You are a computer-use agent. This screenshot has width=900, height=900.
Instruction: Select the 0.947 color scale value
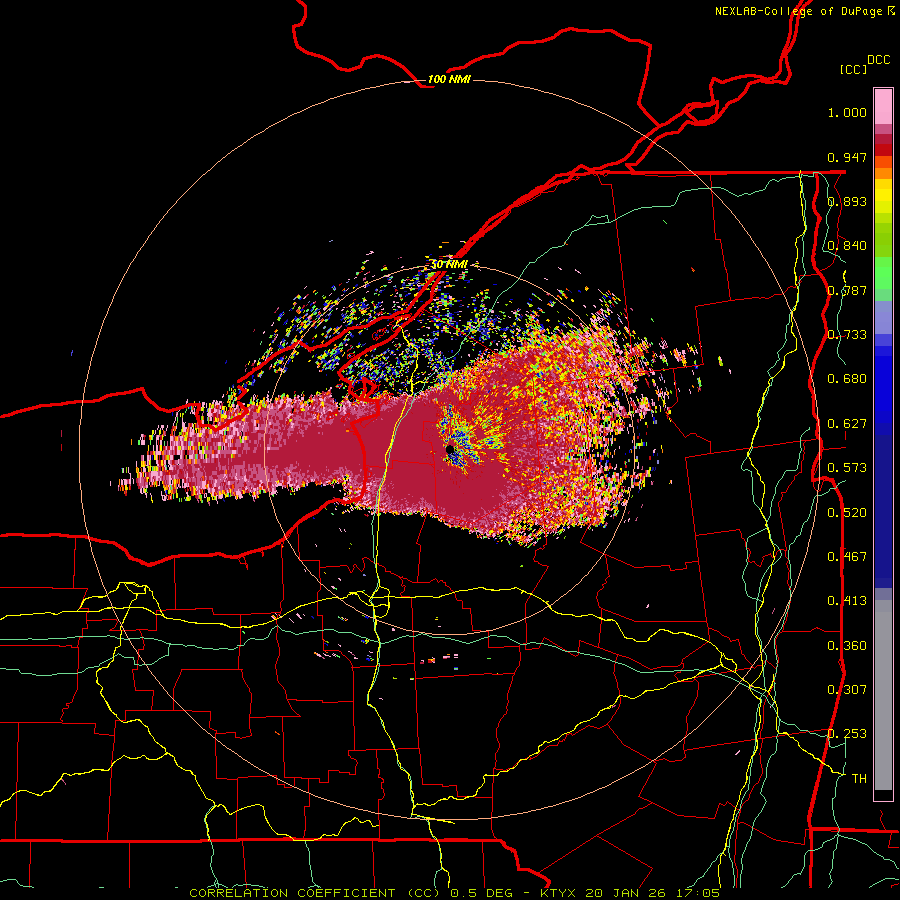(x=847, y=157)
